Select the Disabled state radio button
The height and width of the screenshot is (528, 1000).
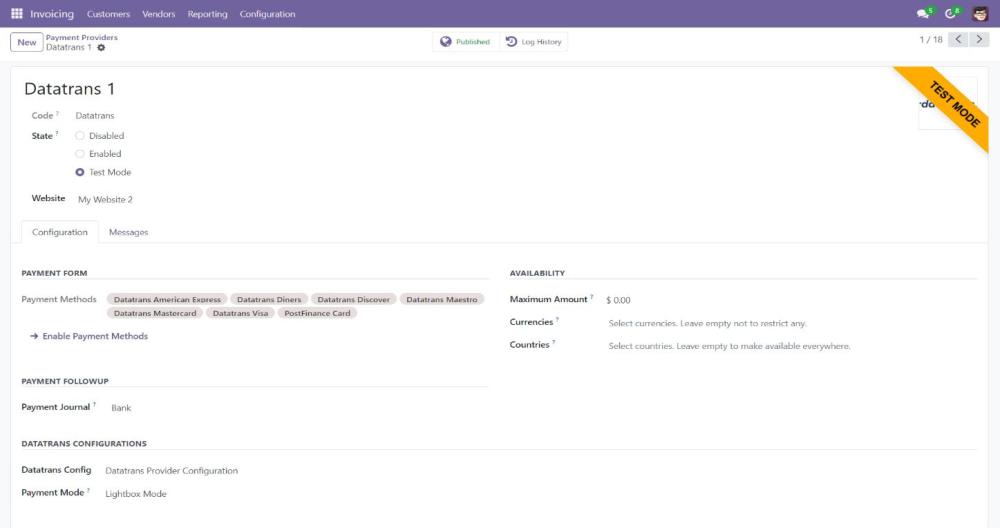pos(80,136)
